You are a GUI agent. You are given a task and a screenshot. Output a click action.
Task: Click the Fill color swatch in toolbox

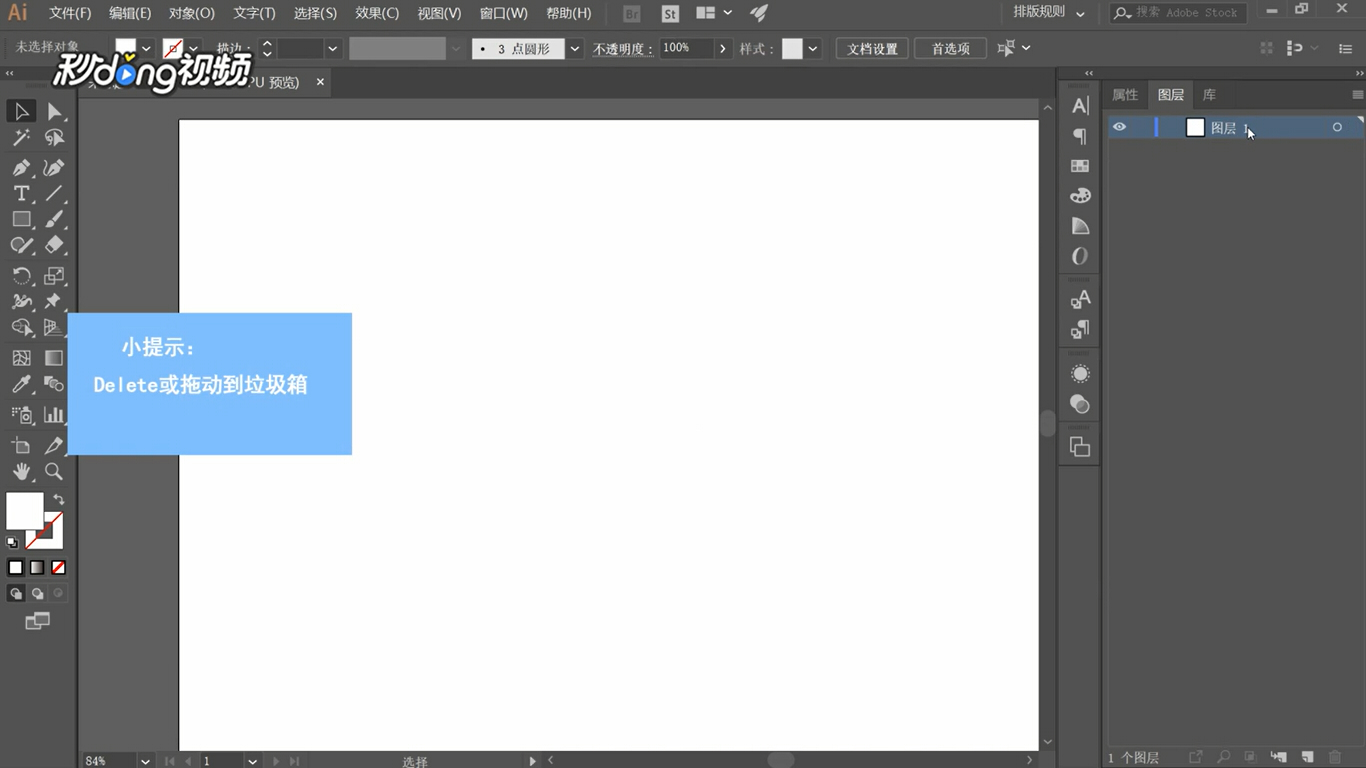[x=24, y=511]
